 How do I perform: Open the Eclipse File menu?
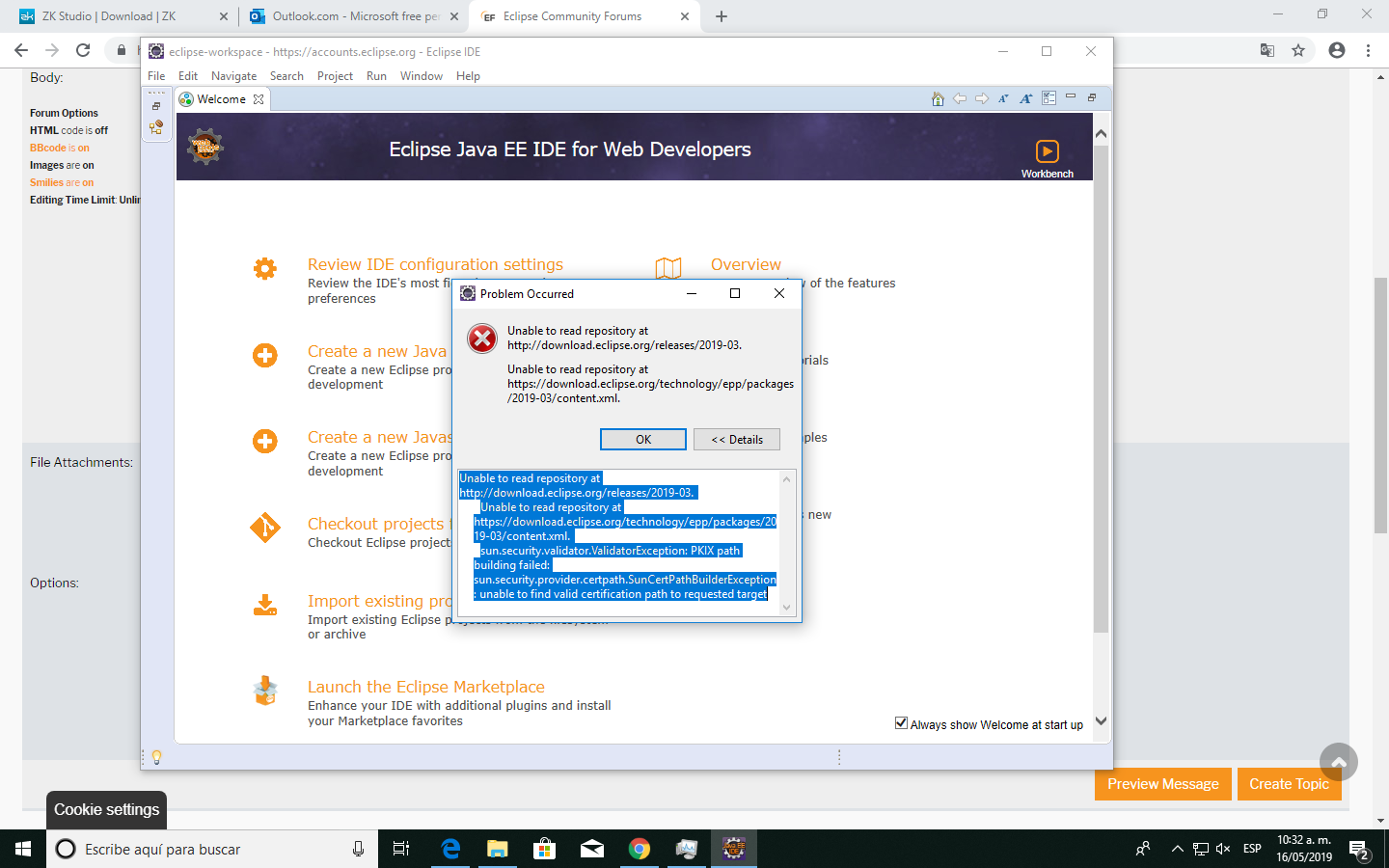pos(156,76)
